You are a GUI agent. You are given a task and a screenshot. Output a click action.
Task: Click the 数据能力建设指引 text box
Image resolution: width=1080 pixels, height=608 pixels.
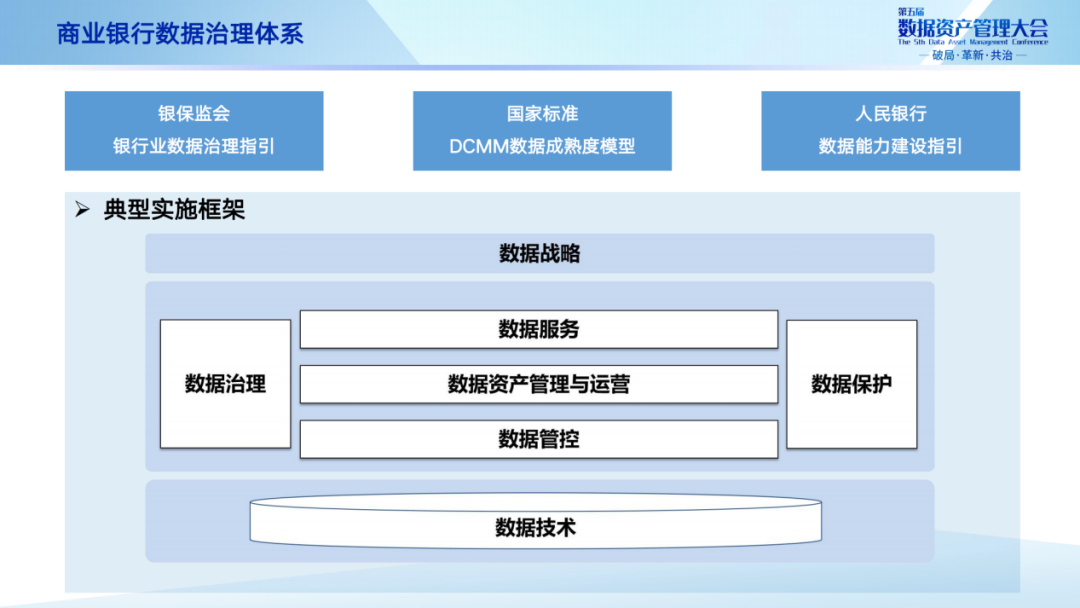click(889, 147)
